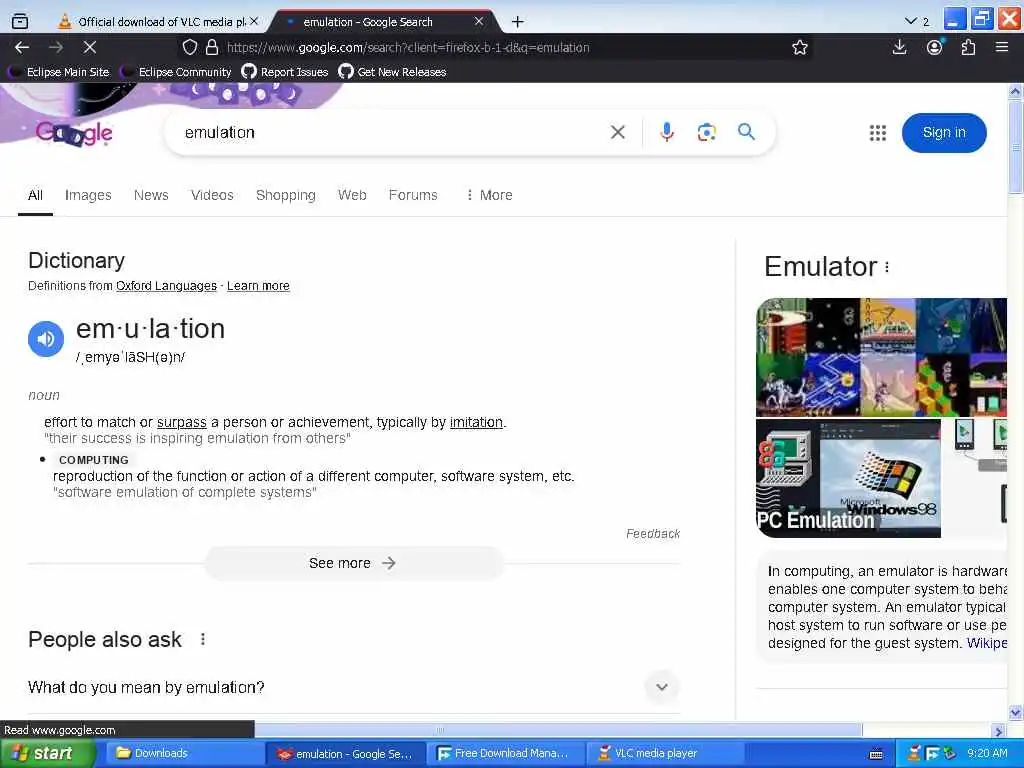Click the system tray clock
This screenshot has height=768, width=1024.
(986, 754)
